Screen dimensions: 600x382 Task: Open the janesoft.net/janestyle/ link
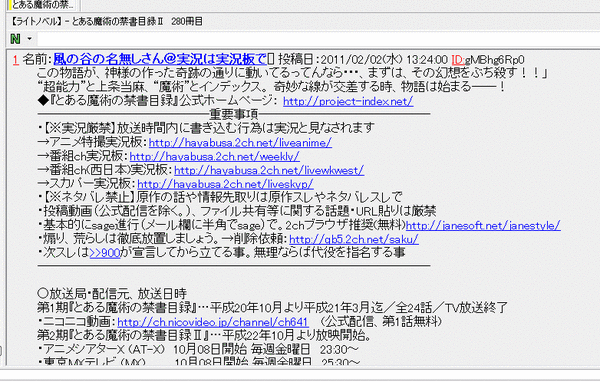[x=483, y=225]
